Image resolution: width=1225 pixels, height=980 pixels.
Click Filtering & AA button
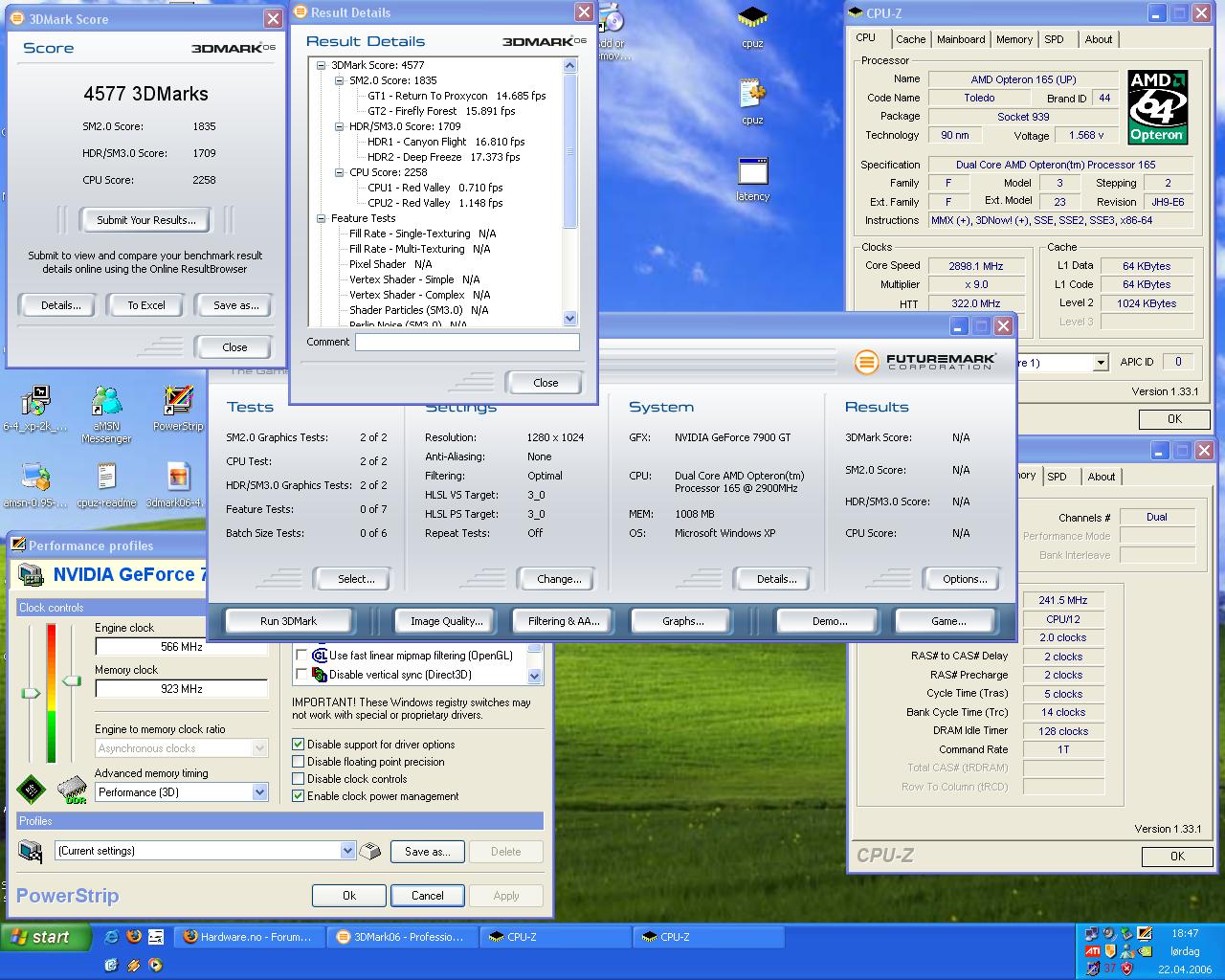point(564,621)
